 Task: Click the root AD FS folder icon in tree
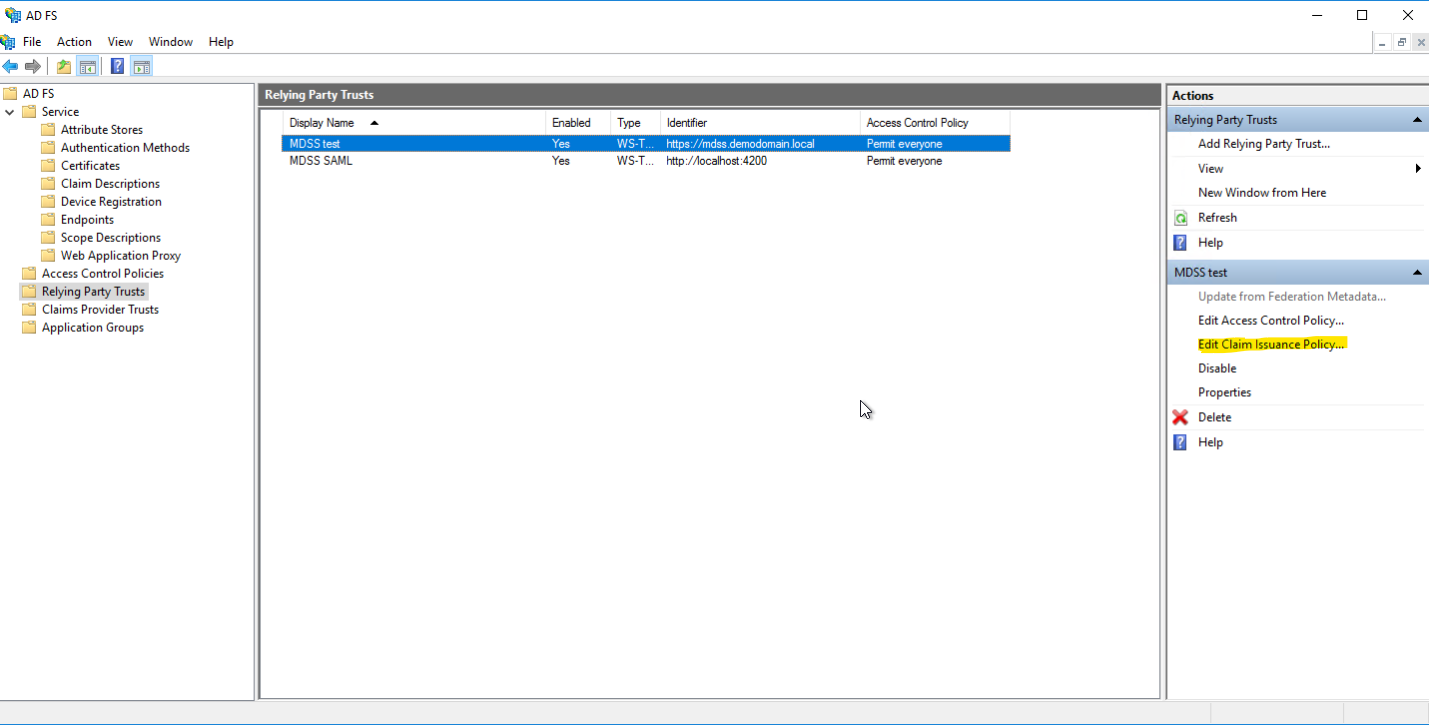[x=10, y=94]
